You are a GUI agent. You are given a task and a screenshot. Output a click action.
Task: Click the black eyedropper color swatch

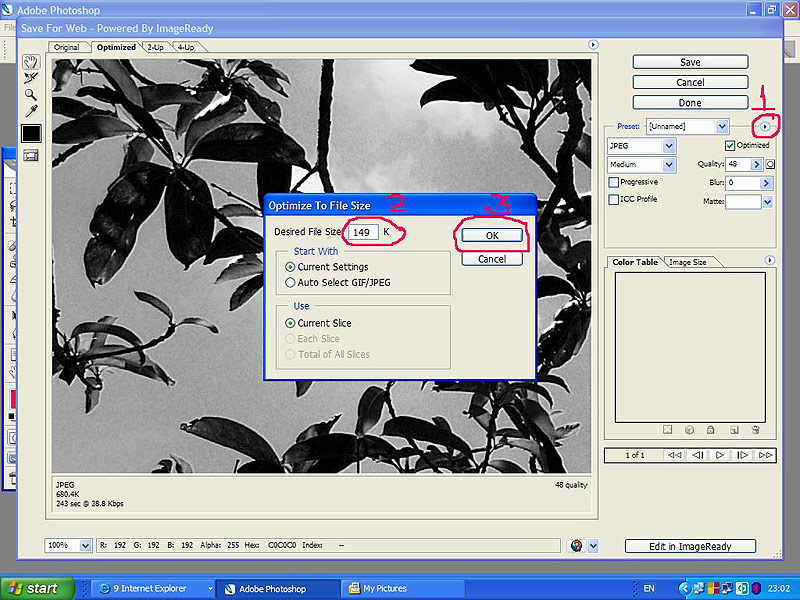click(31, 133)
